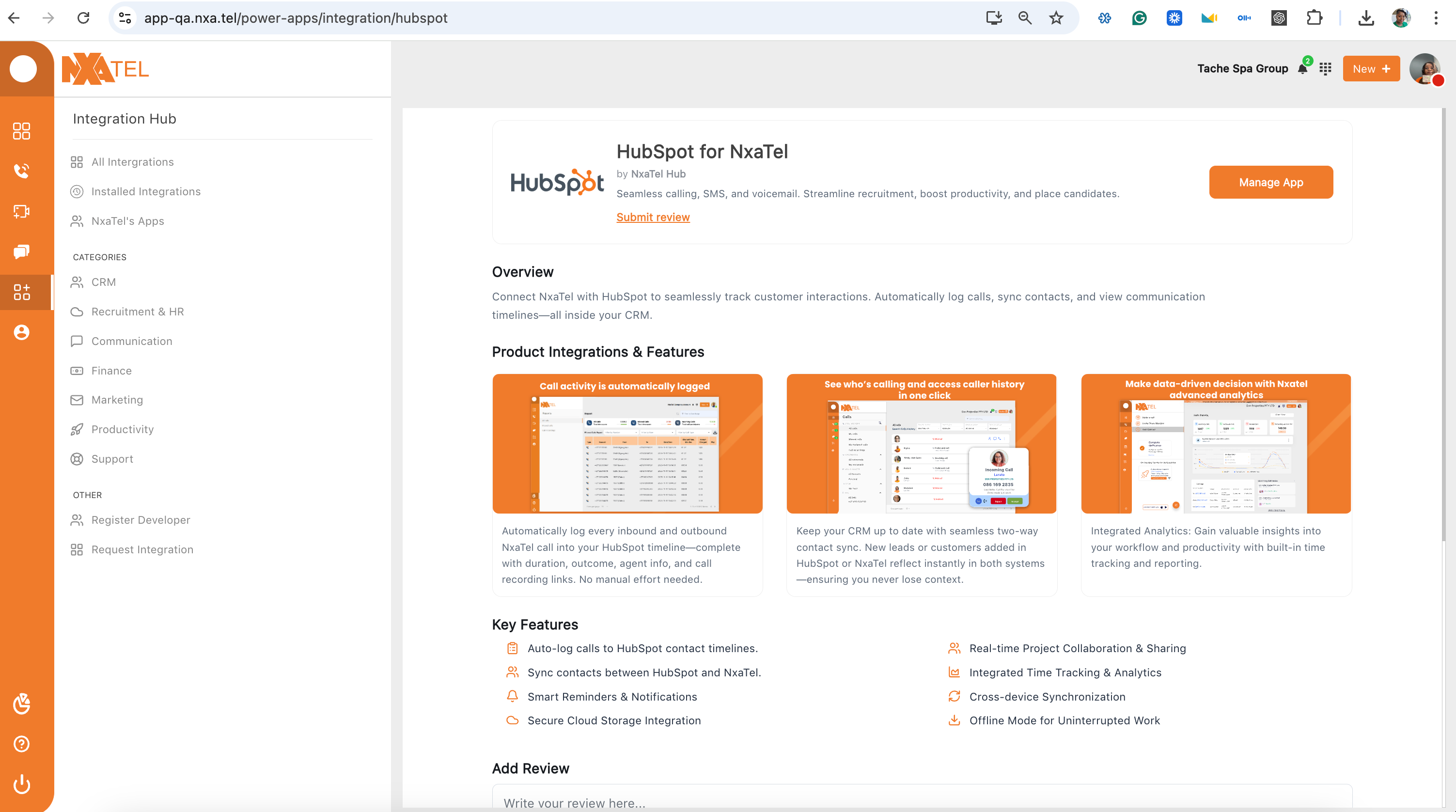
Task: Click the install app icon in address bar
Action: coord(994,18)
